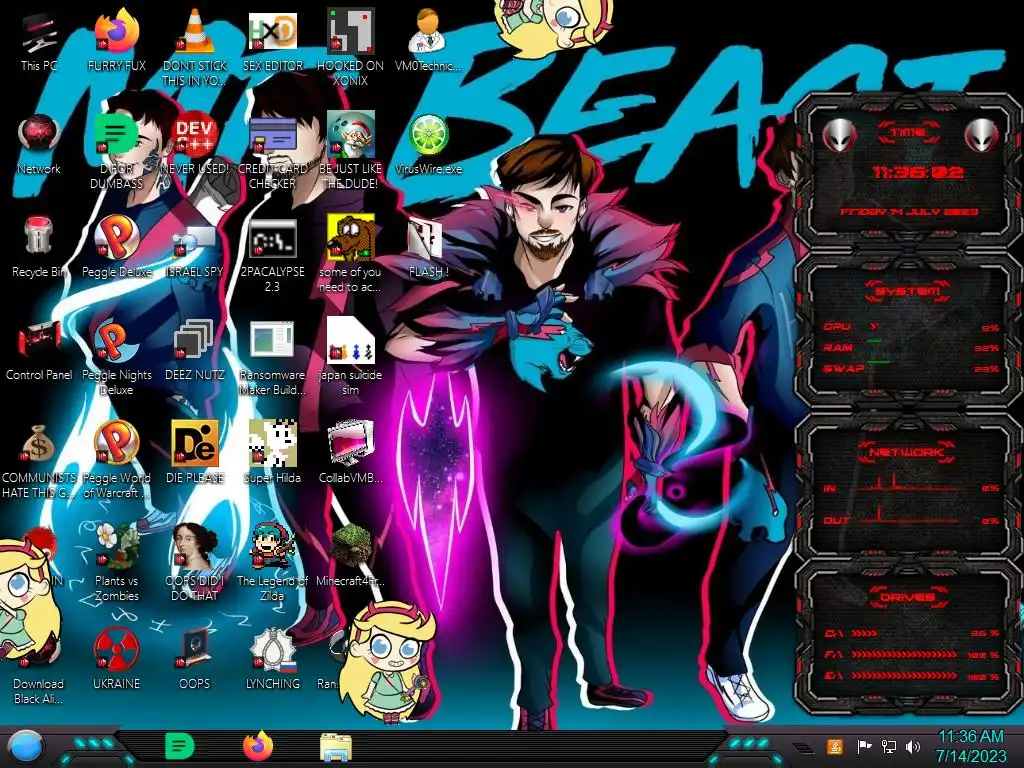The width and height of the screenshot is (1024, 768).
Task: Click the 11:36:02 widget clock readout
Action: 918,172
